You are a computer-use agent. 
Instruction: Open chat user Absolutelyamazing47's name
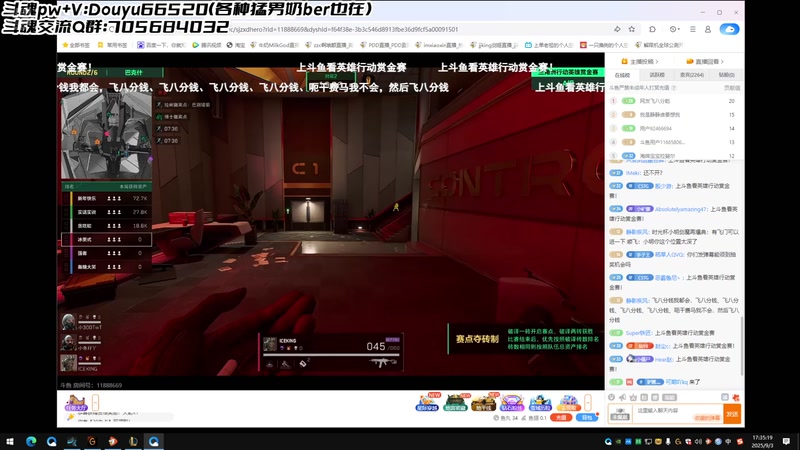click(681, 209)
